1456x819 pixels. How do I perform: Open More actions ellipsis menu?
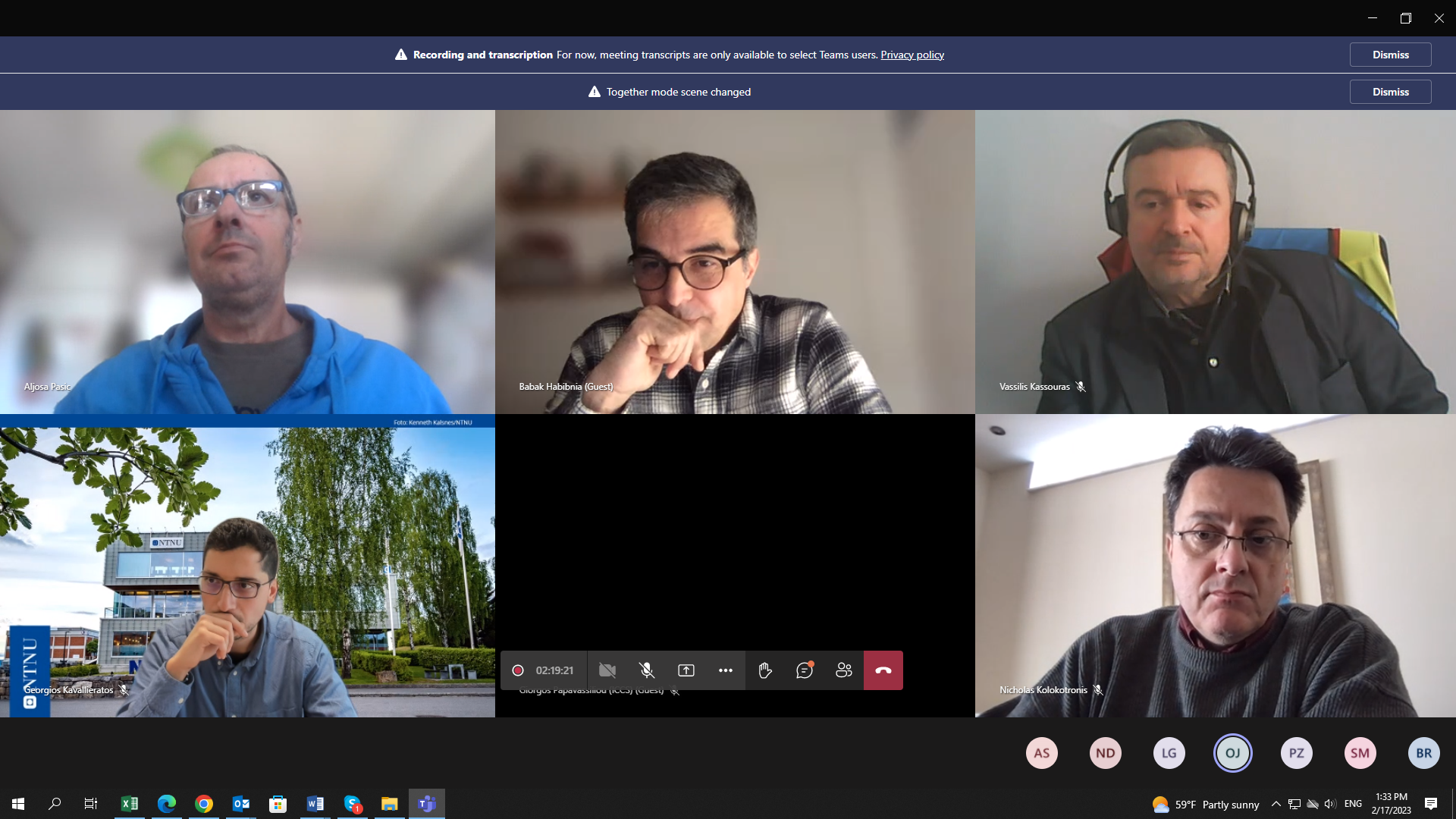[x=725, y=670]
